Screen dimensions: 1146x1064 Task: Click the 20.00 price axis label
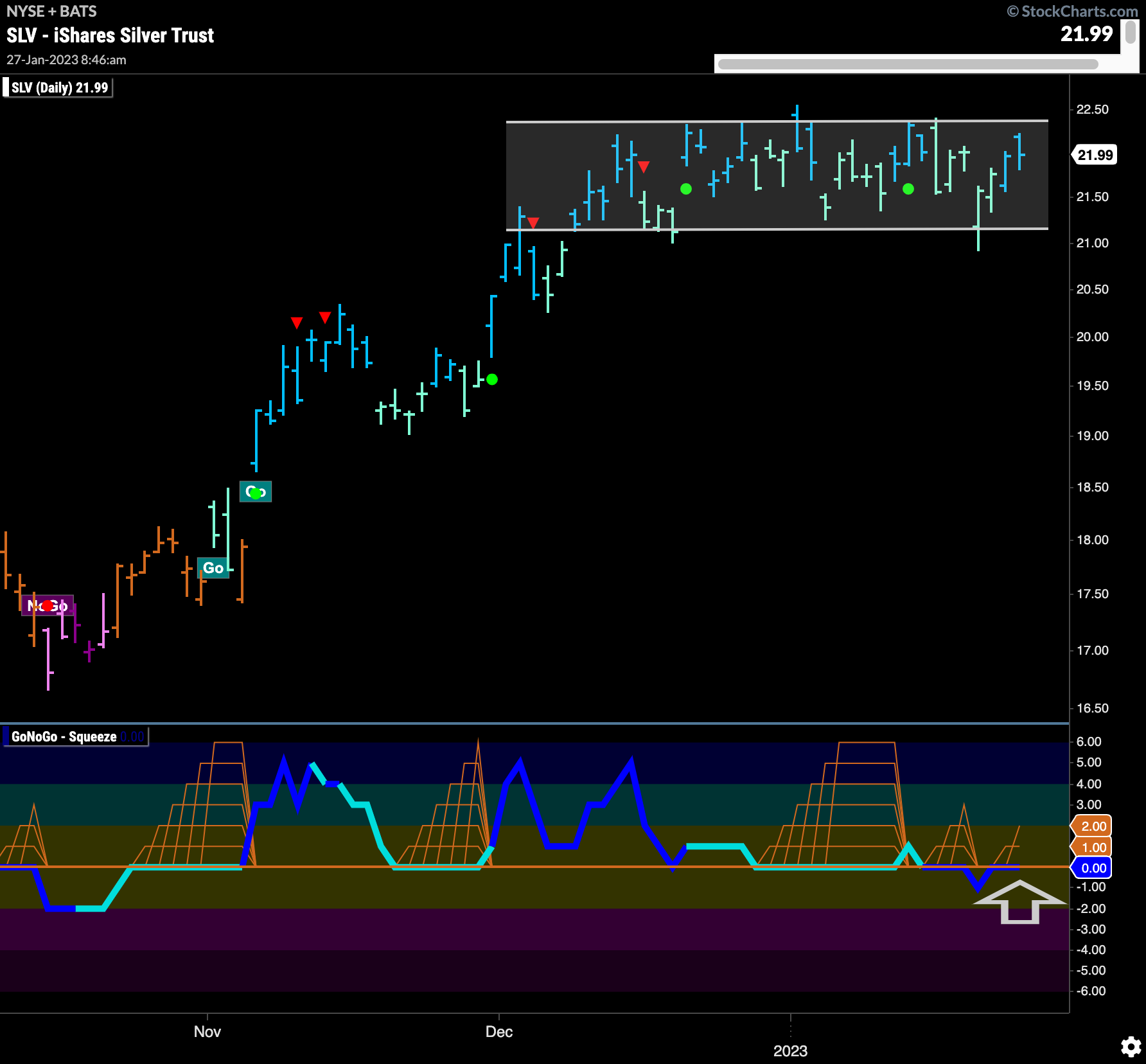point(1093,337)
